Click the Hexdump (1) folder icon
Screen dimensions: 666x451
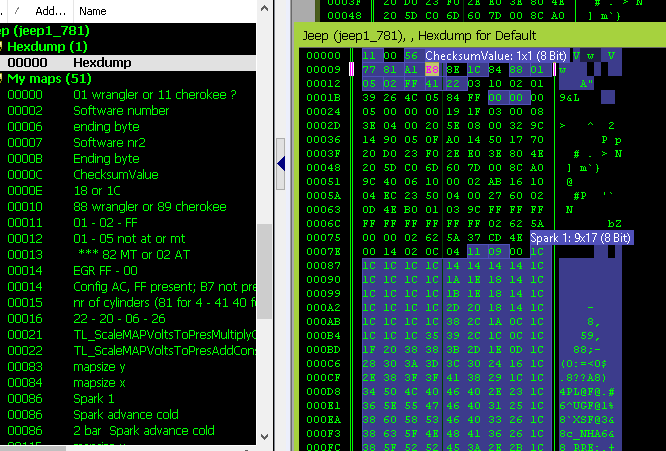(3, 46)
